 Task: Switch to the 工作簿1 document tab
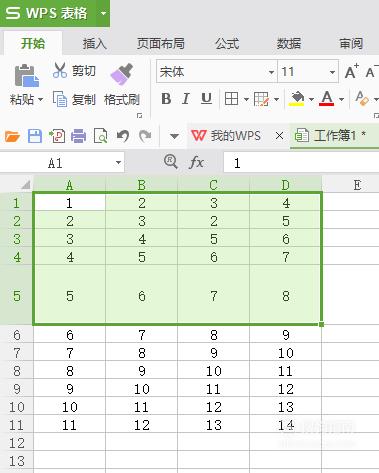point(335,136)
